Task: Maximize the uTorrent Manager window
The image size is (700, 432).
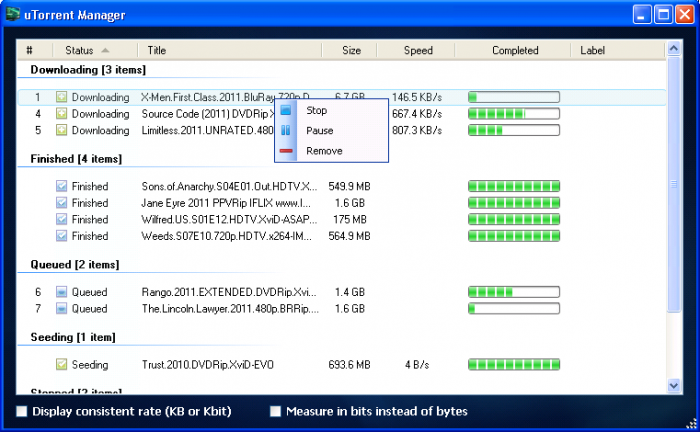Action: point(663,14)
